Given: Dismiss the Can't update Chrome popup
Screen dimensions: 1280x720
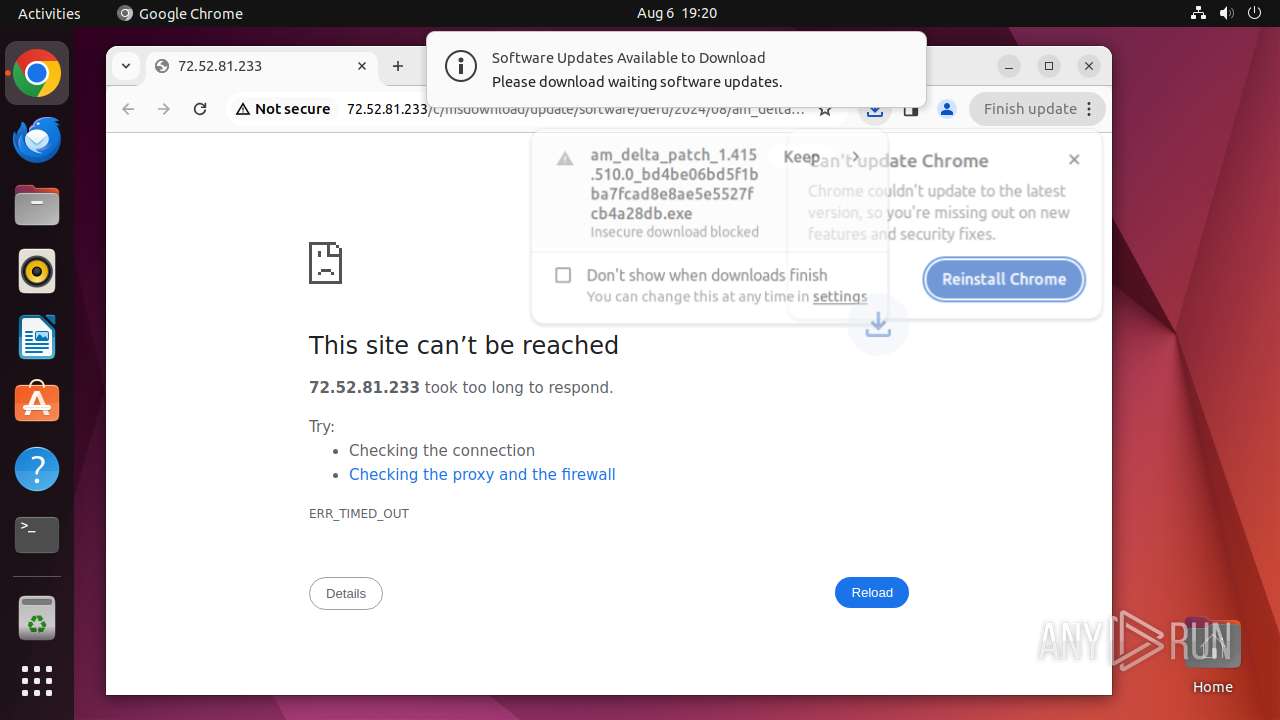Looking at the screenshot, I should pos(1074,159).
